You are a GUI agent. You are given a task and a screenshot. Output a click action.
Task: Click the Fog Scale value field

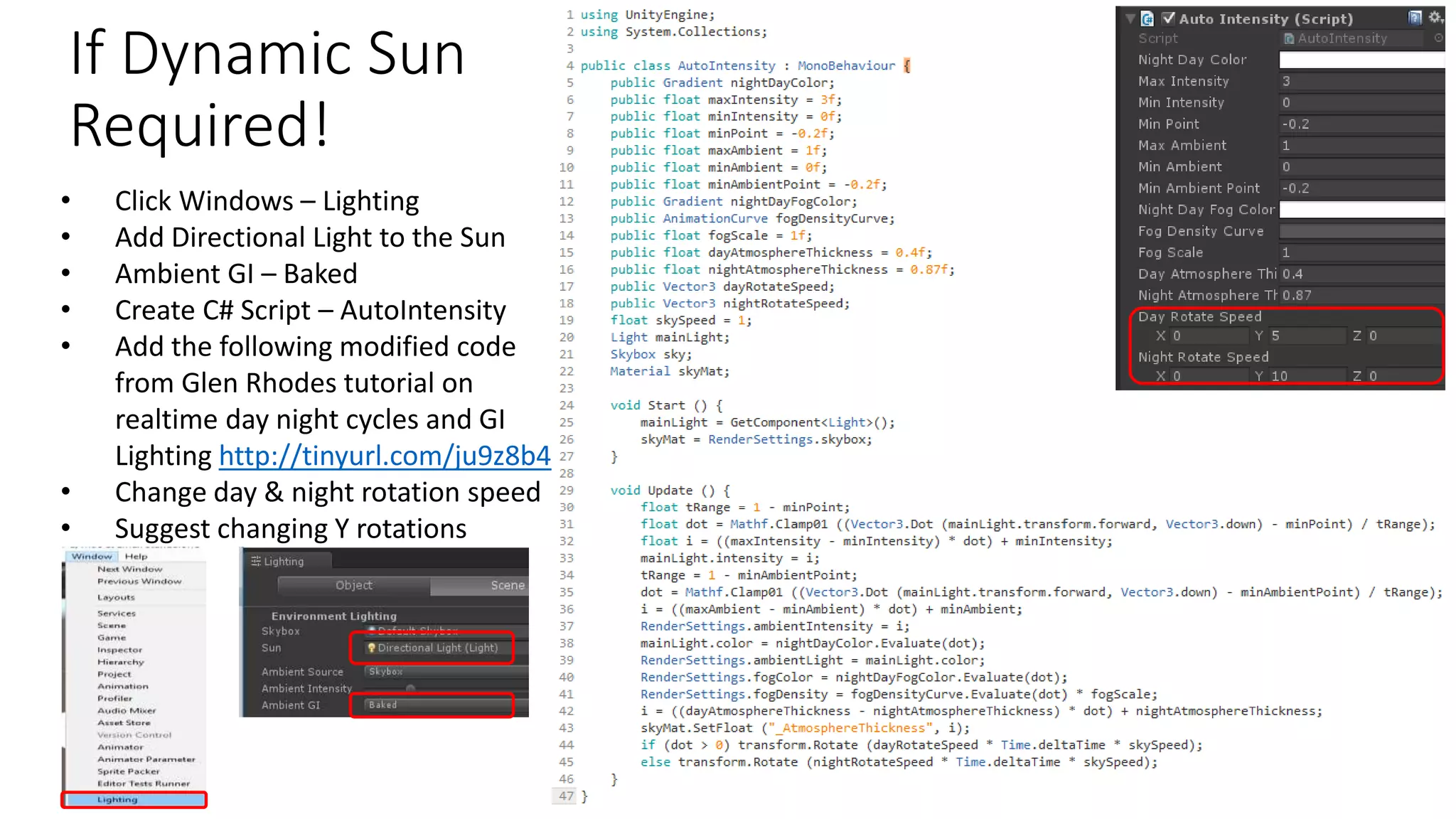point(1362,253)
